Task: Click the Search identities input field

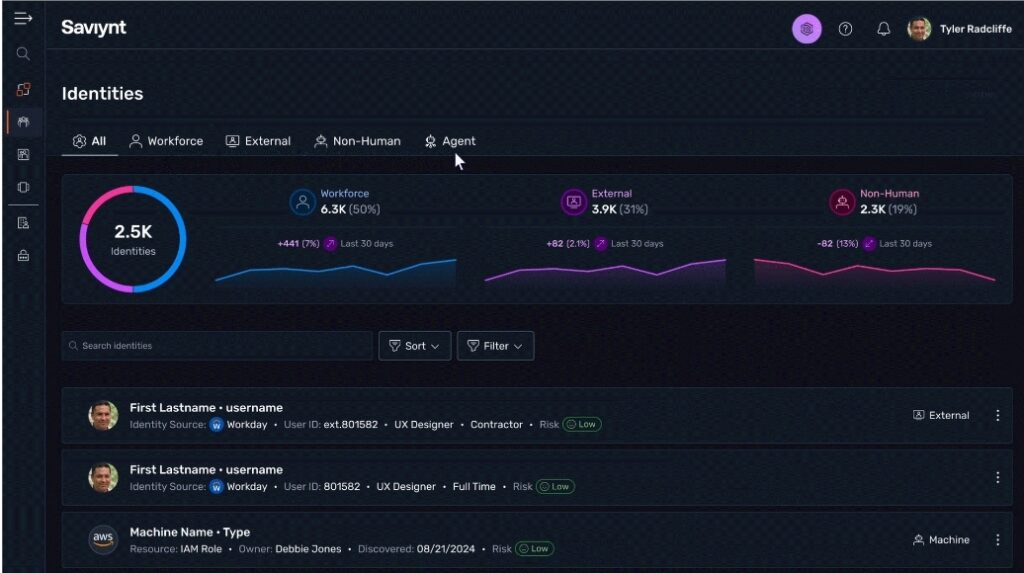Action: click(220, 346)
